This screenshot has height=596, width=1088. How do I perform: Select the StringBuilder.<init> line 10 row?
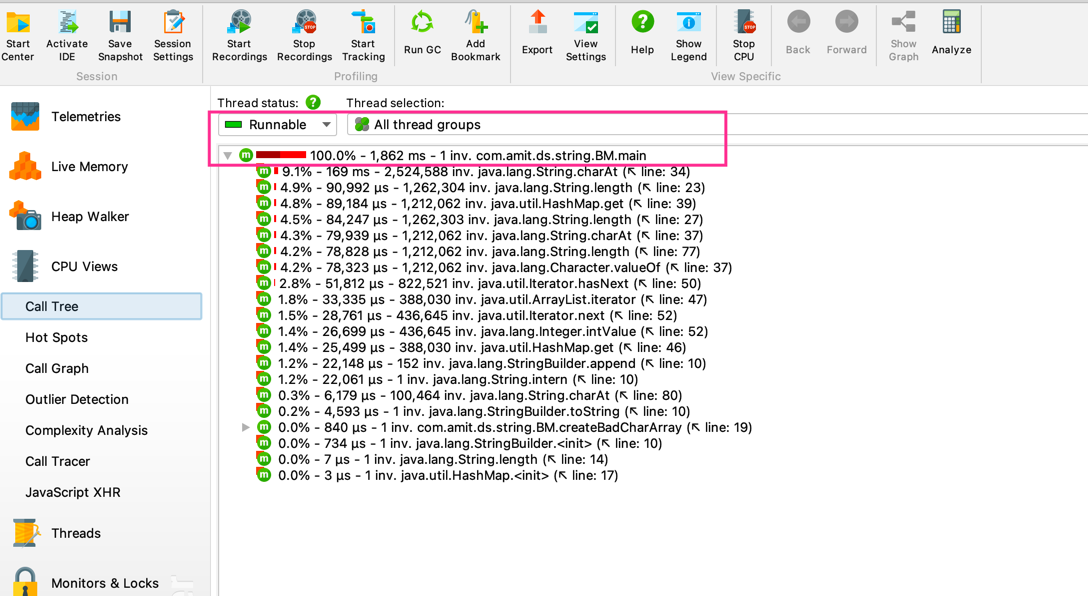point(459,443)
